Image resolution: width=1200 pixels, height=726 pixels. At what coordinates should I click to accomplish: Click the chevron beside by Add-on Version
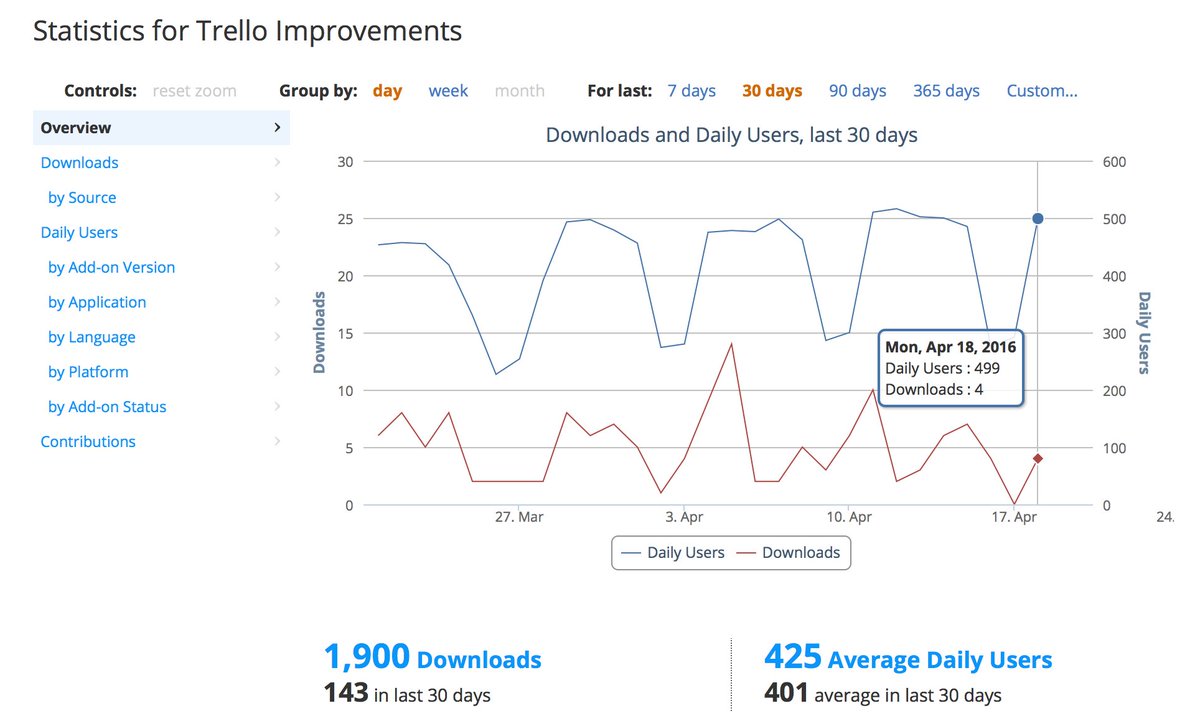[277, 268]
